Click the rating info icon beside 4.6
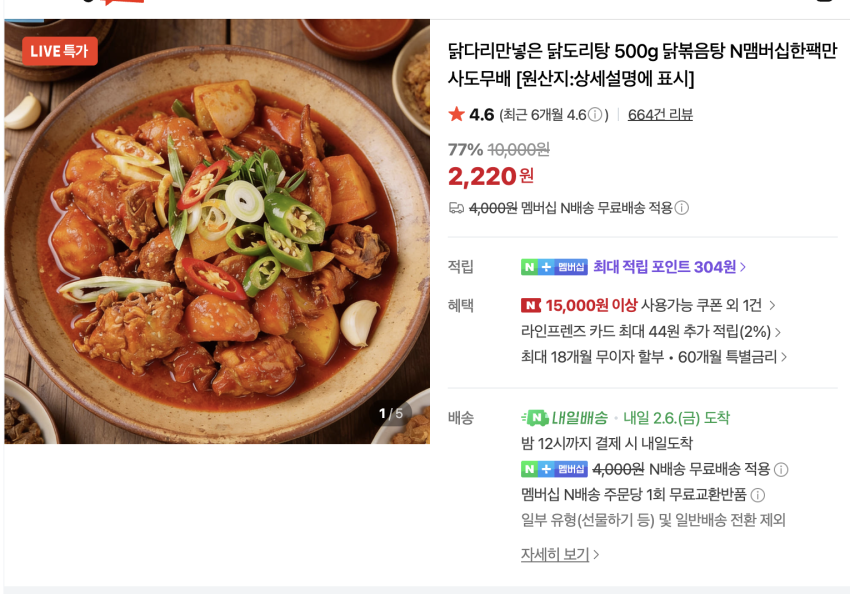 pos(594,114)
